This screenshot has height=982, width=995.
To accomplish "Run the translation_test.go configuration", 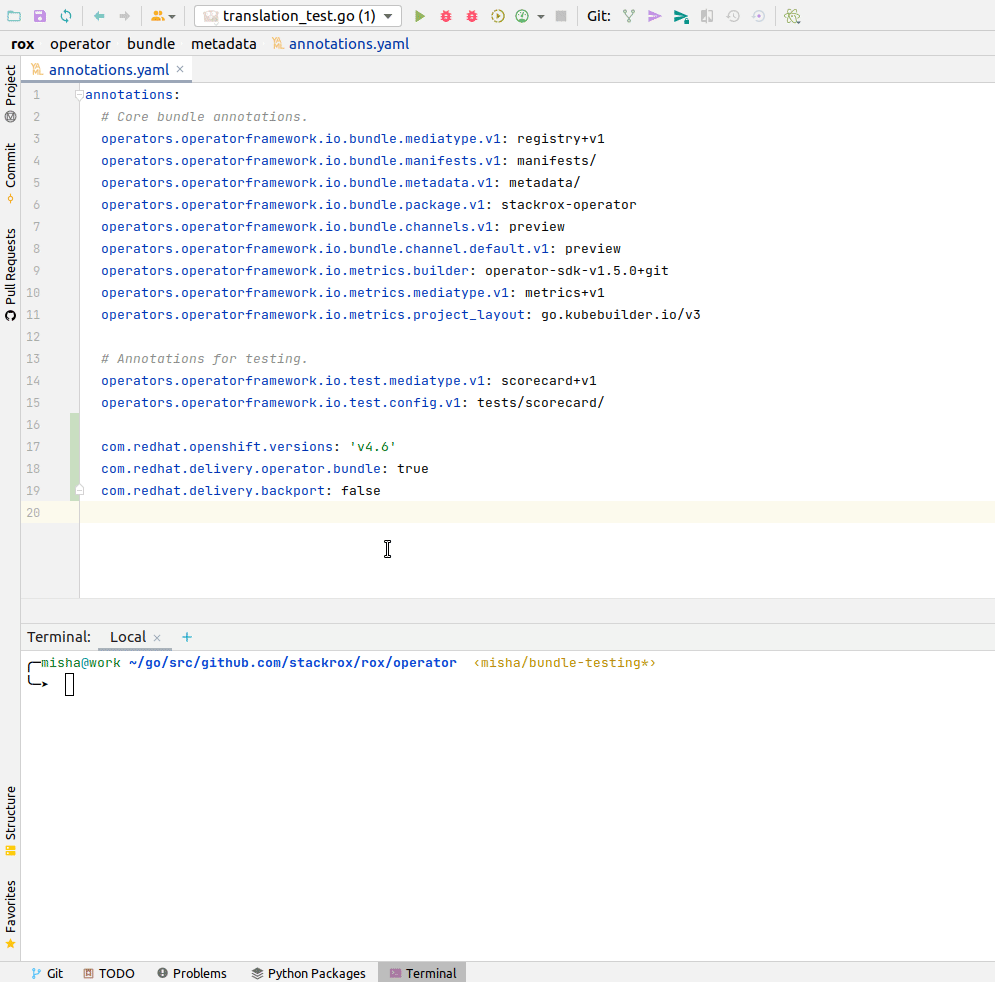I will point(419,16).
